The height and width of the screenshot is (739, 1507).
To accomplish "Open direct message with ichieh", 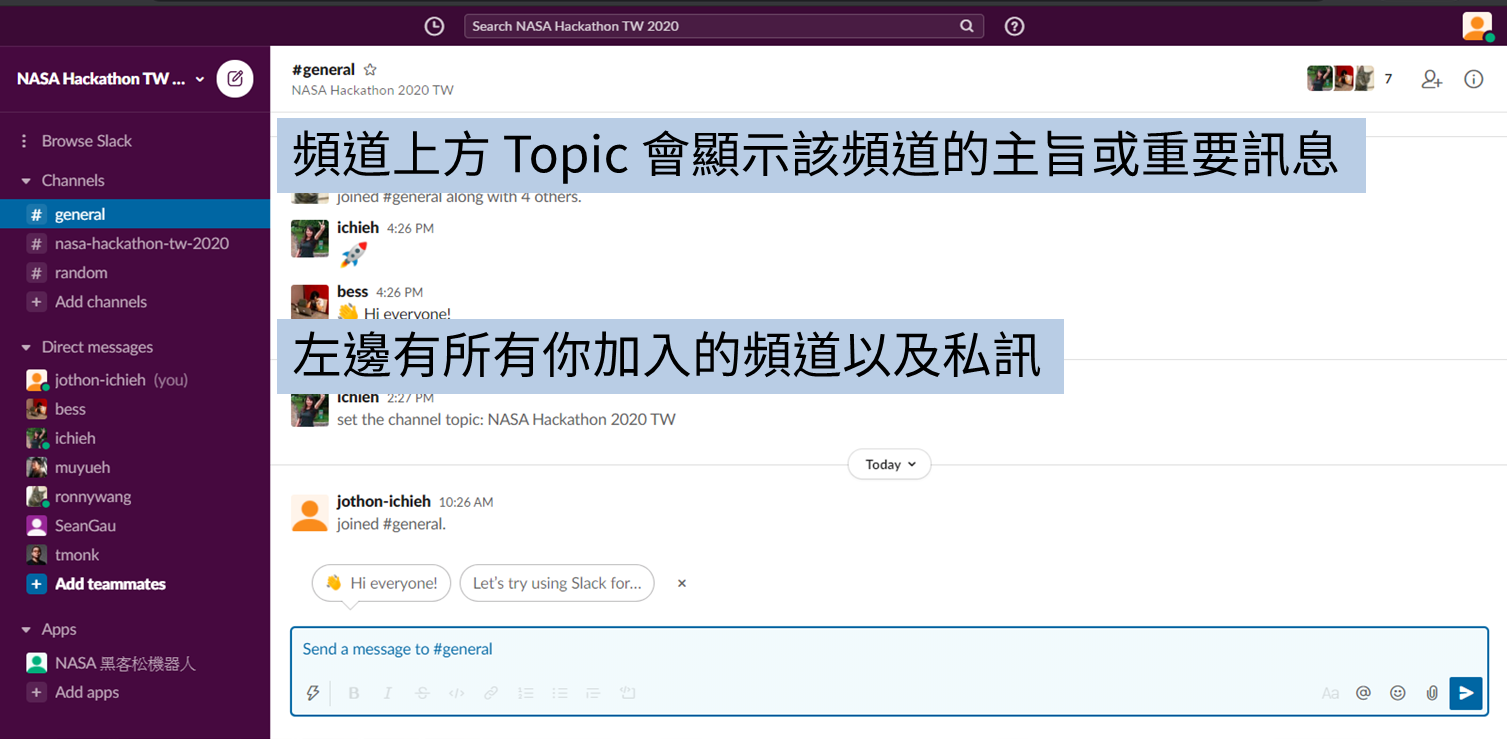I will coord(135,438).
